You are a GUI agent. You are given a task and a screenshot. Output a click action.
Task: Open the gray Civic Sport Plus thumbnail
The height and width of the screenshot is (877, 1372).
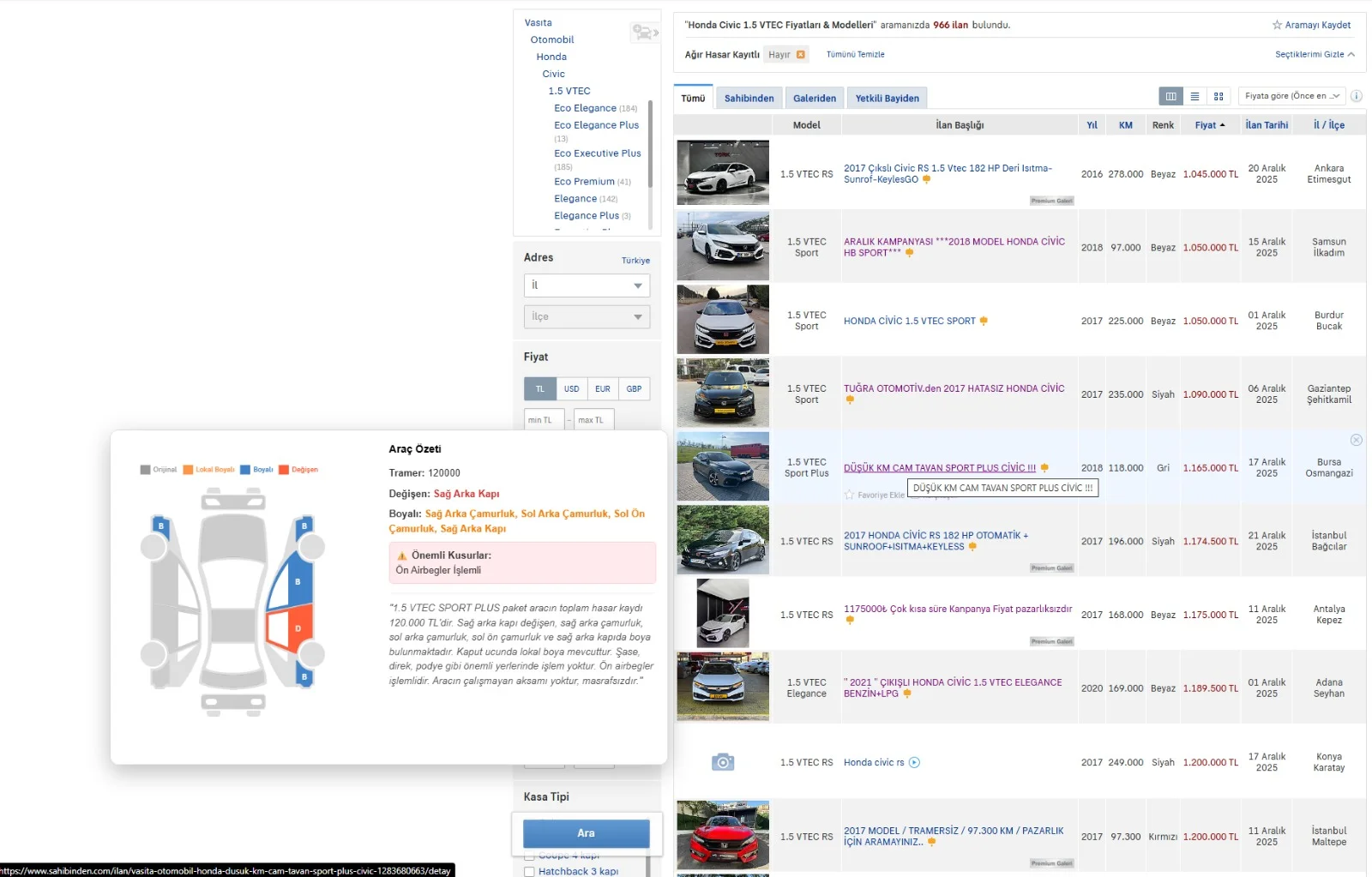pos(723,466)
